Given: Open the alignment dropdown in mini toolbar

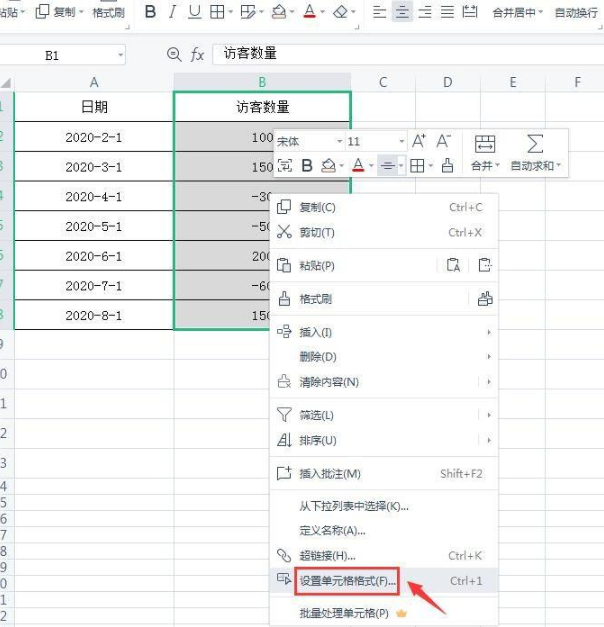Looking at the screenshot, I should pos(401,166).
